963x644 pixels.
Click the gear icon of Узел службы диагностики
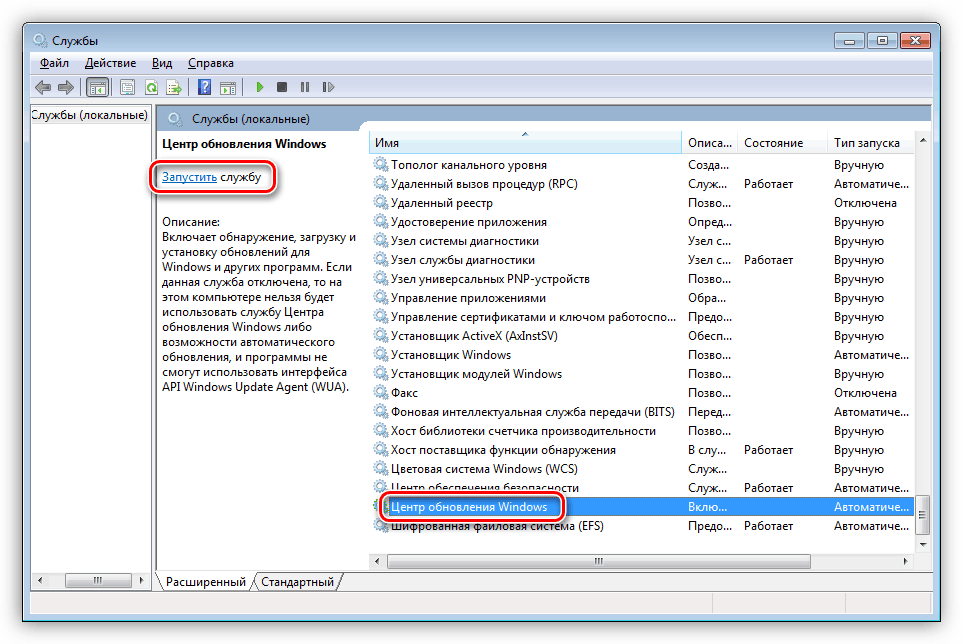click(381, 260)
